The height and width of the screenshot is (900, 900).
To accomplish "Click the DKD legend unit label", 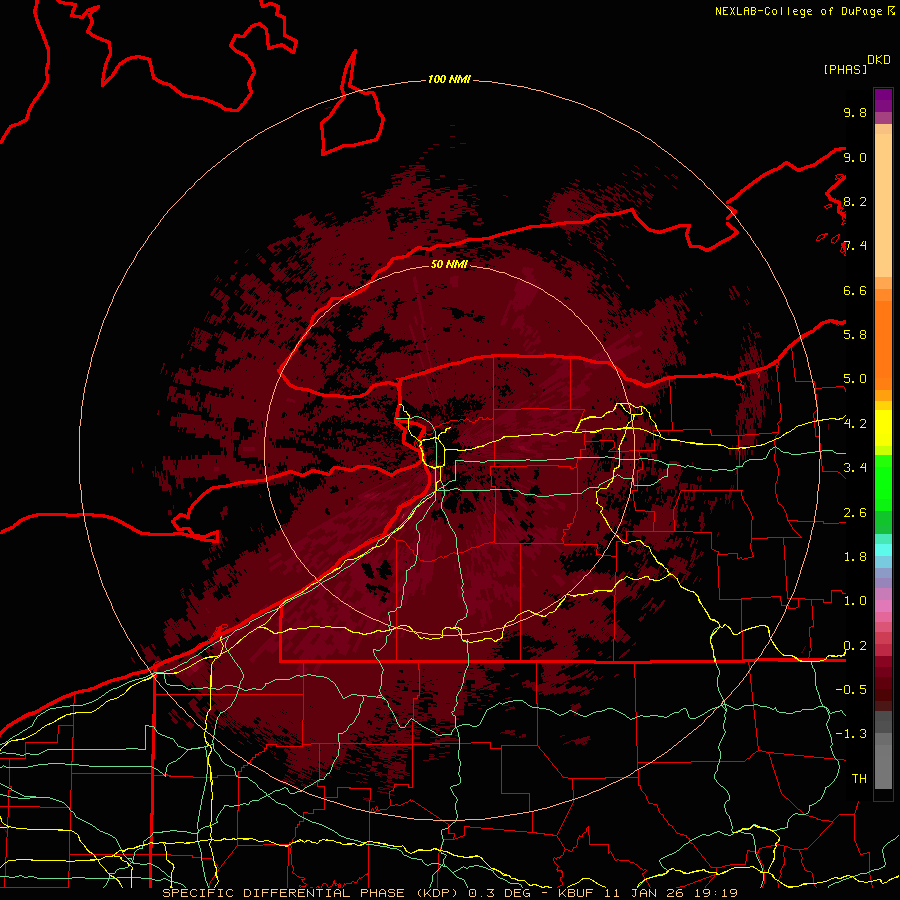I will pos(879,60).
